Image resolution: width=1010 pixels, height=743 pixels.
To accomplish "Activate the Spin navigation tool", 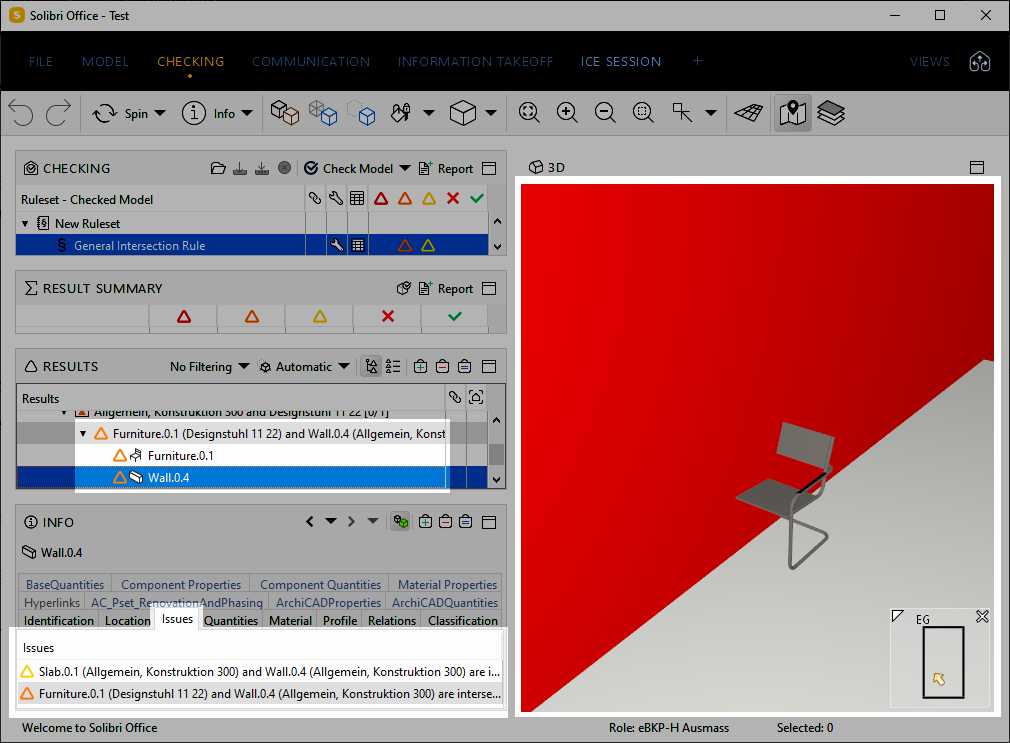I will pos(120,113).
